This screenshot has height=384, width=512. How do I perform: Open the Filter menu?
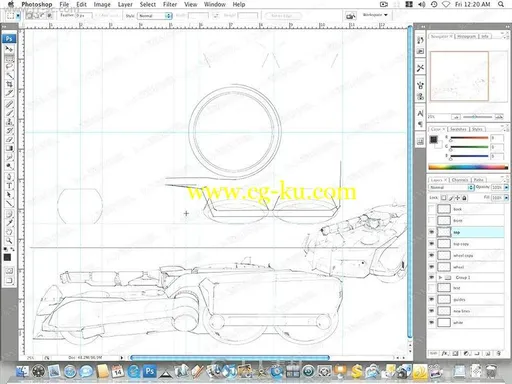coord(170,4)
